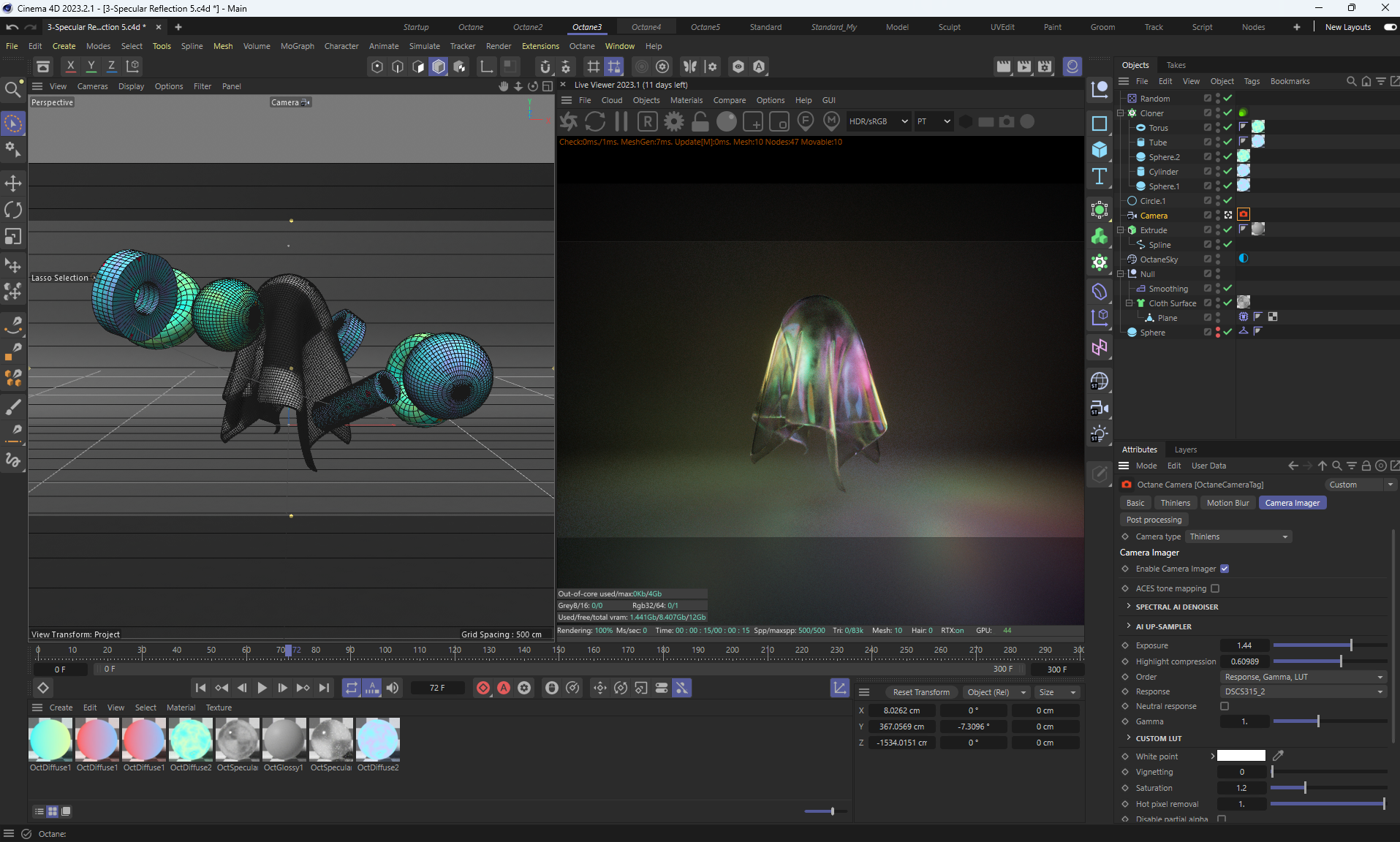The width and height of the screenshot is (1400, 842).
Task: Click the Text object icon in side palette
Action: [x=1099, y=176]
